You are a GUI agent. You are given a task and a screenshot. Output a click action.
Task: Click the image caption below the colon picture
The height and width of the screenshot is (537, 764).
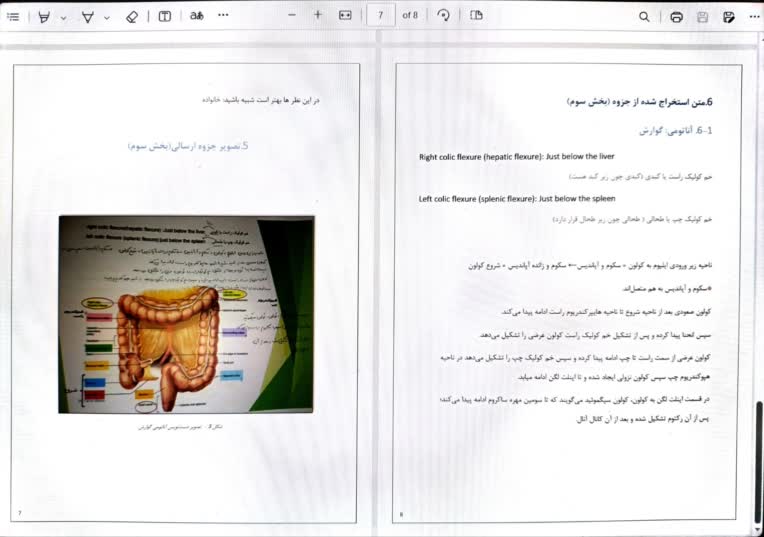click(180, 426)
